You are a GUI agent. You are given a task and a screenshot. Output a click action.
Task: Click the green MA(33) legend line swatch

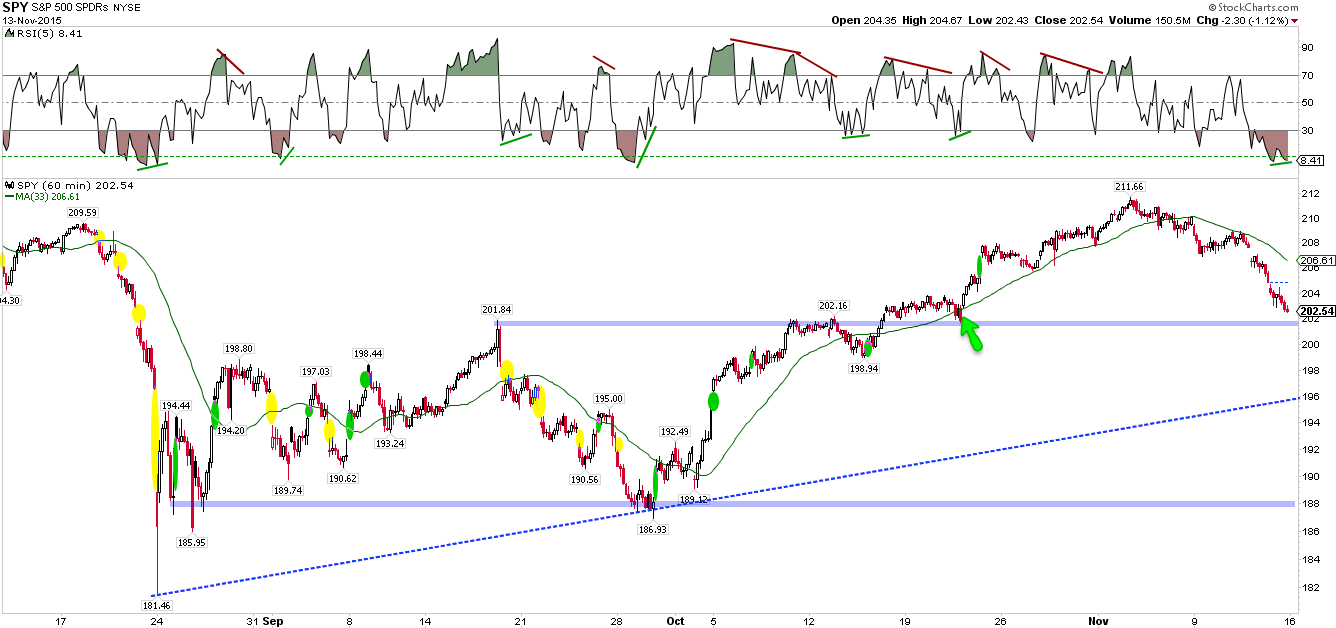pos(8,198)
